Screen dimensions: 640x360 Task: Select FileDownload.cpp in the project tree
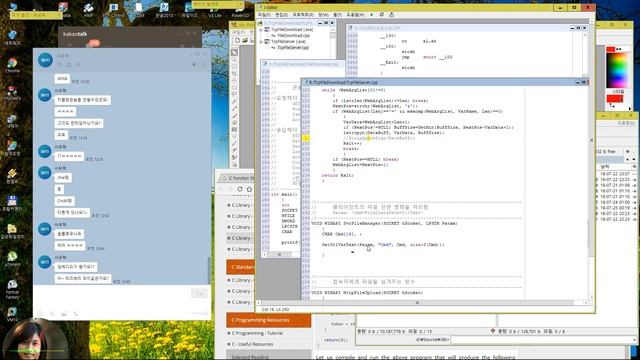pos(293,36)
